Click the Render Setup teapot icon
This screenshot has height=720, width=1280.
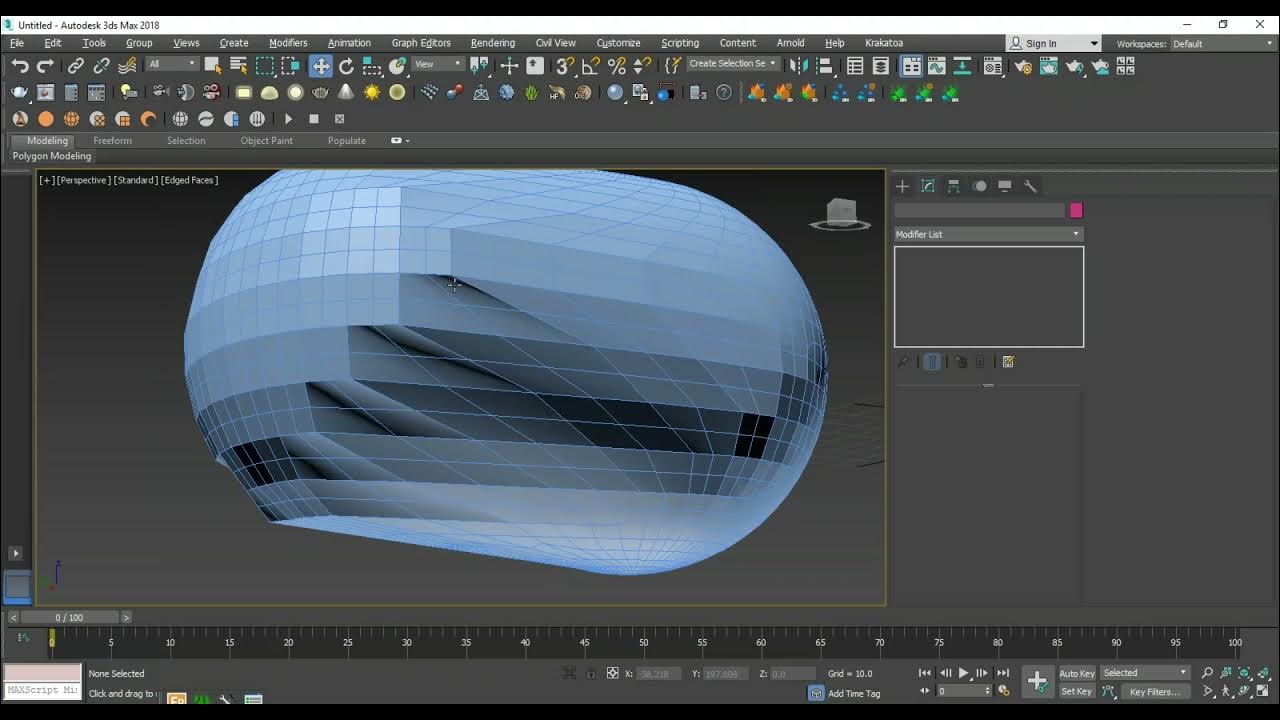[x=1023, y=66]
